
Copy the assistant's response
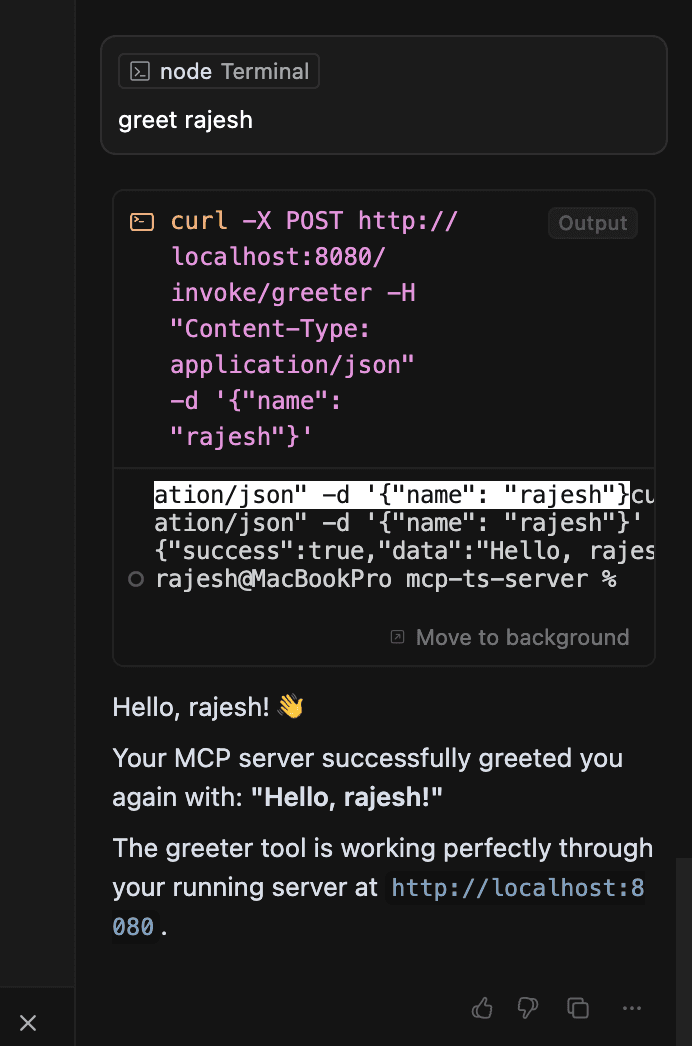[577, 1008]
